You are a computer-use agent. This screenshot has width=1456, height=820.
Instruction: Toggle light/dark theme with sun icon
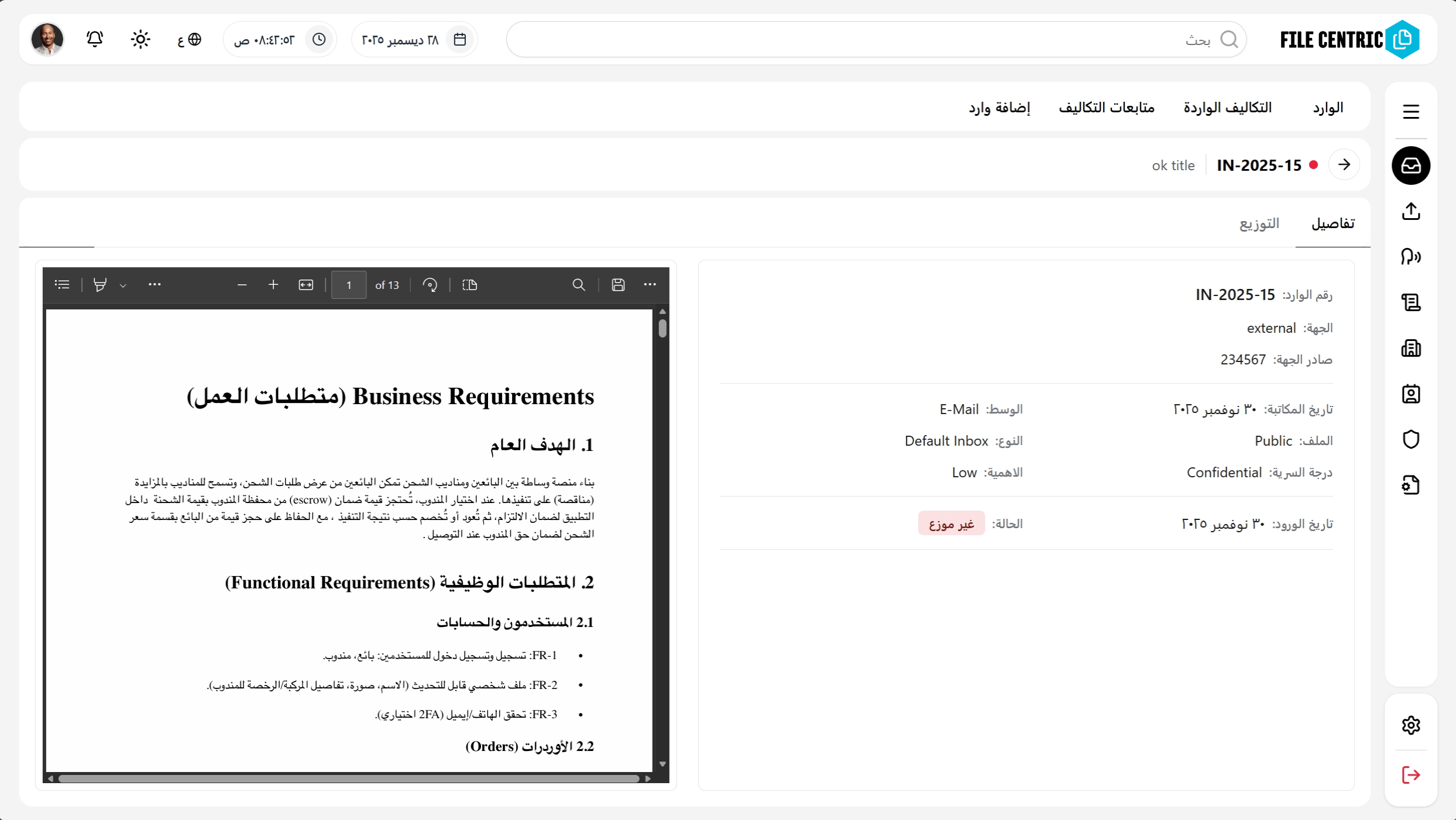140,39
